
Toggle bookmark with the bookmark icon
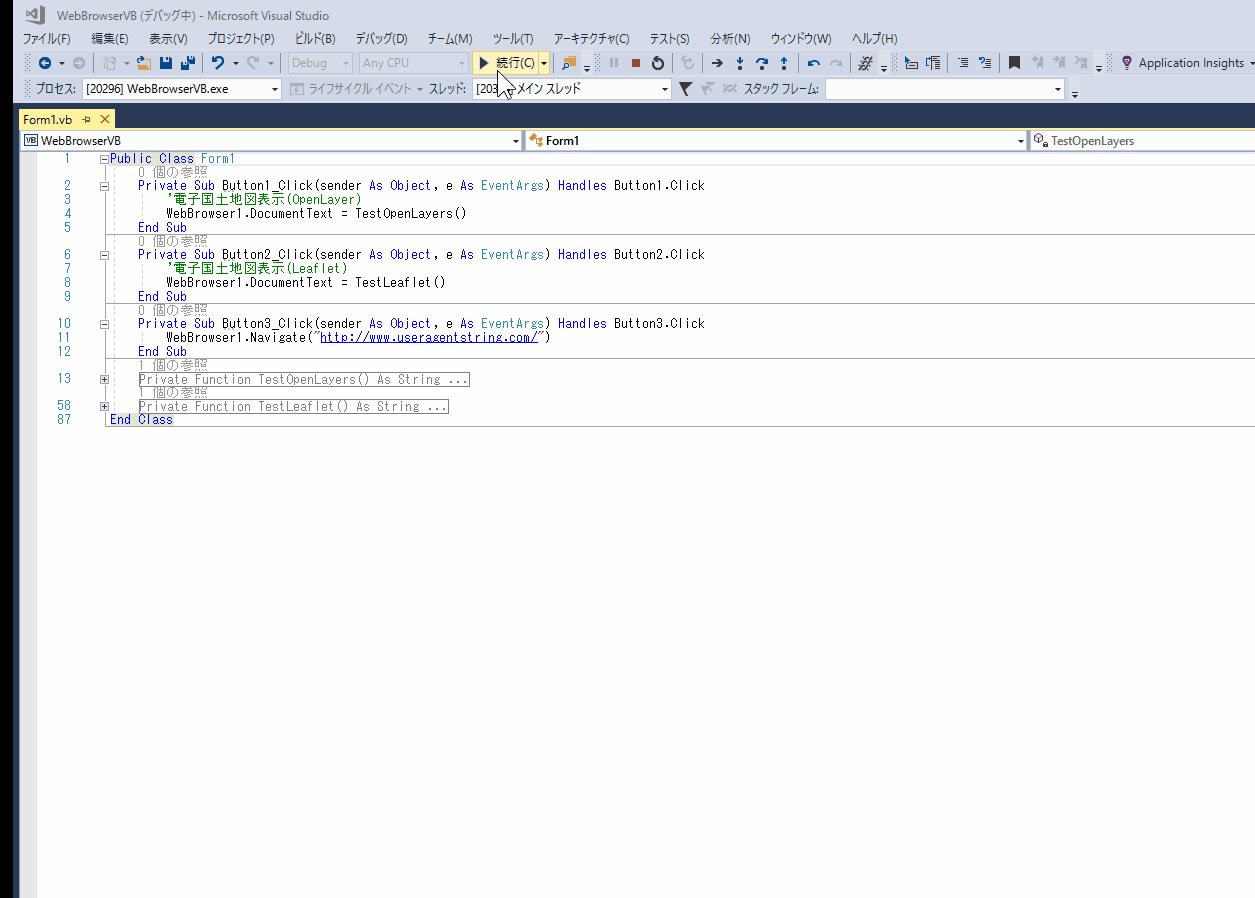click(x=1014, y=63)
